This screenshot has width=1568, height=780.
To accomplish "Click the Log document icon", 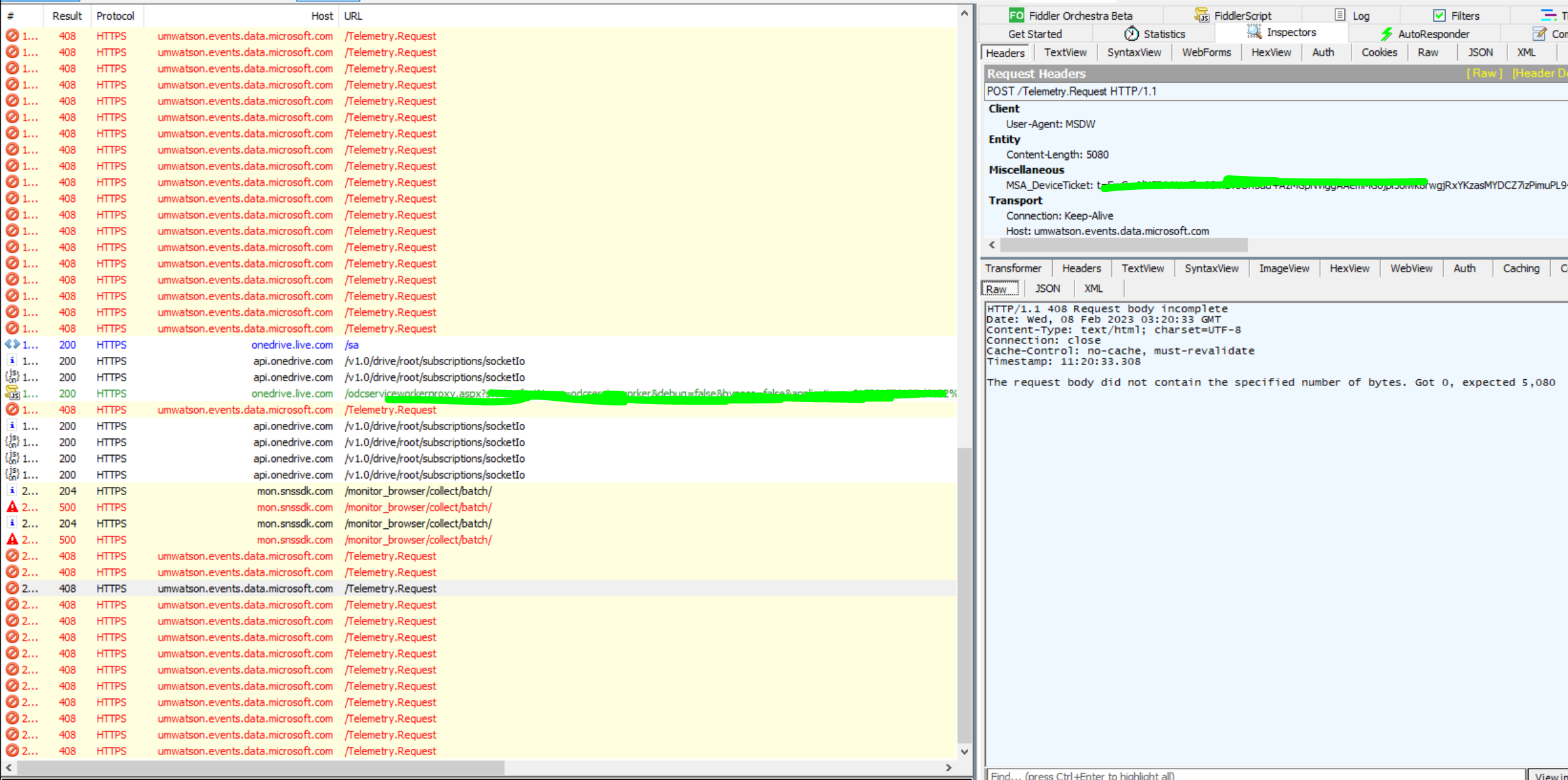I will click(1341, 15).
